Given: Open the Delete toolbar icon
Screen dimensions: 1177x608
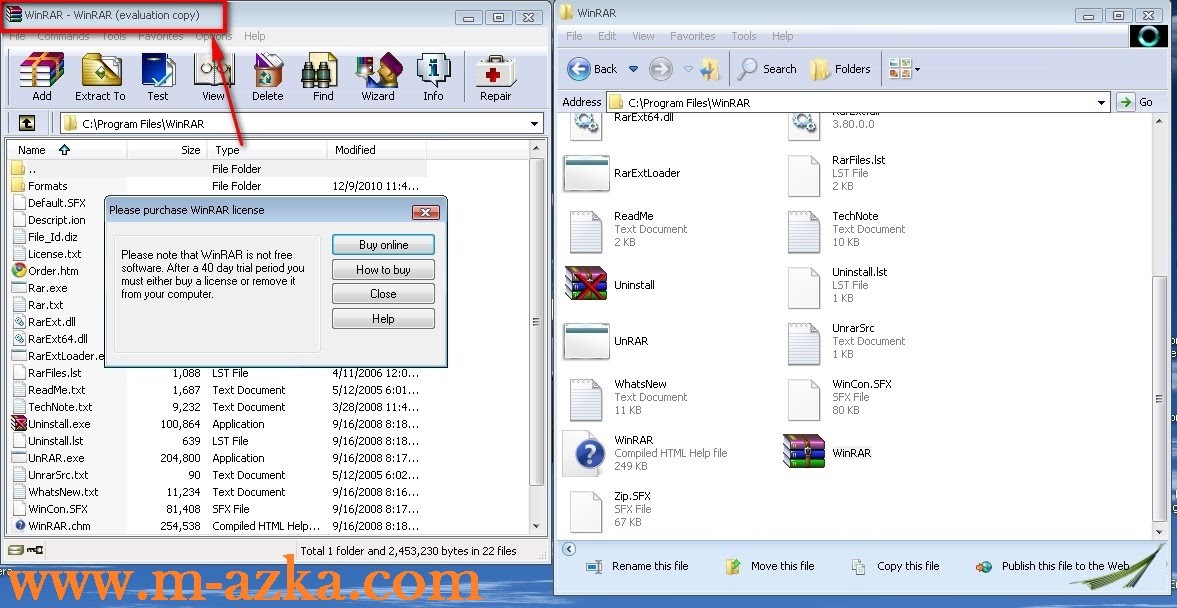Looking at the screenshot, I should tap(267, 77).
